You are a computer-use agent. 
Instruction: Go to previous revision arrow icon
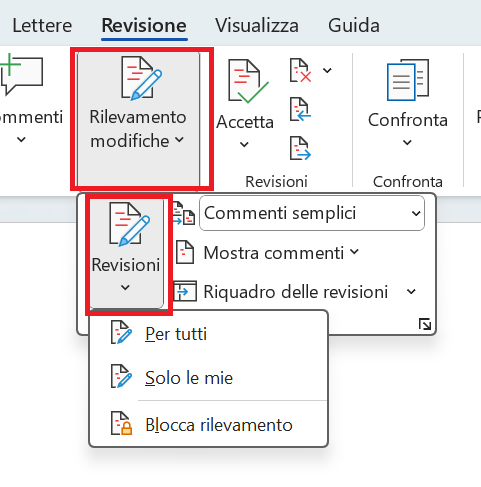(x=300, y=109)
